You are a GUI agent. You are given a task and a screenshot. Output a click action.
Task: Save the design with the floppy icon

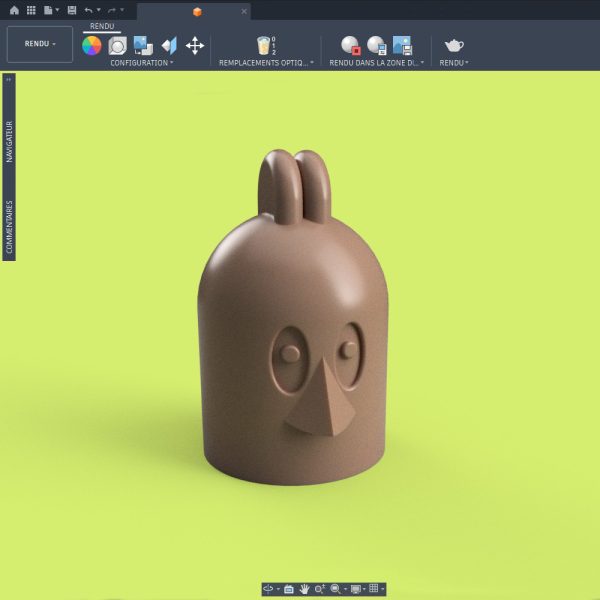click(72, 10)
